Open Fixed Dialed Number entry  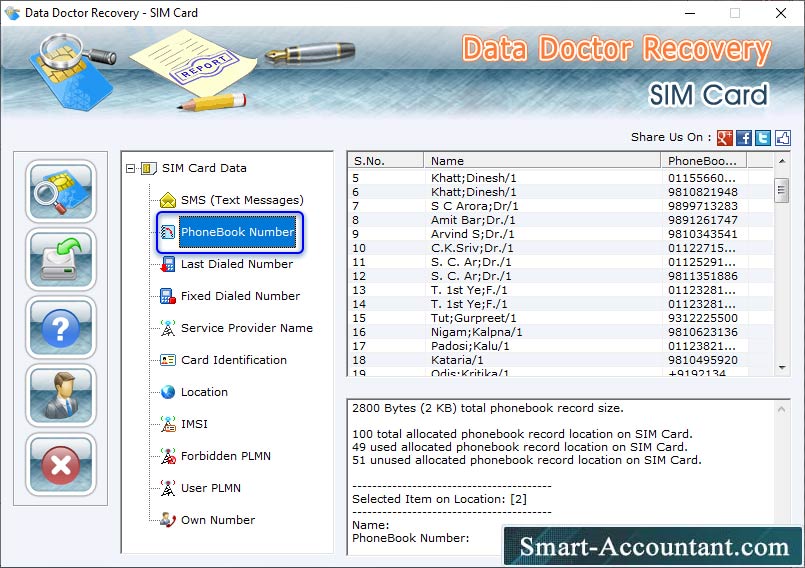click(240, 296)
